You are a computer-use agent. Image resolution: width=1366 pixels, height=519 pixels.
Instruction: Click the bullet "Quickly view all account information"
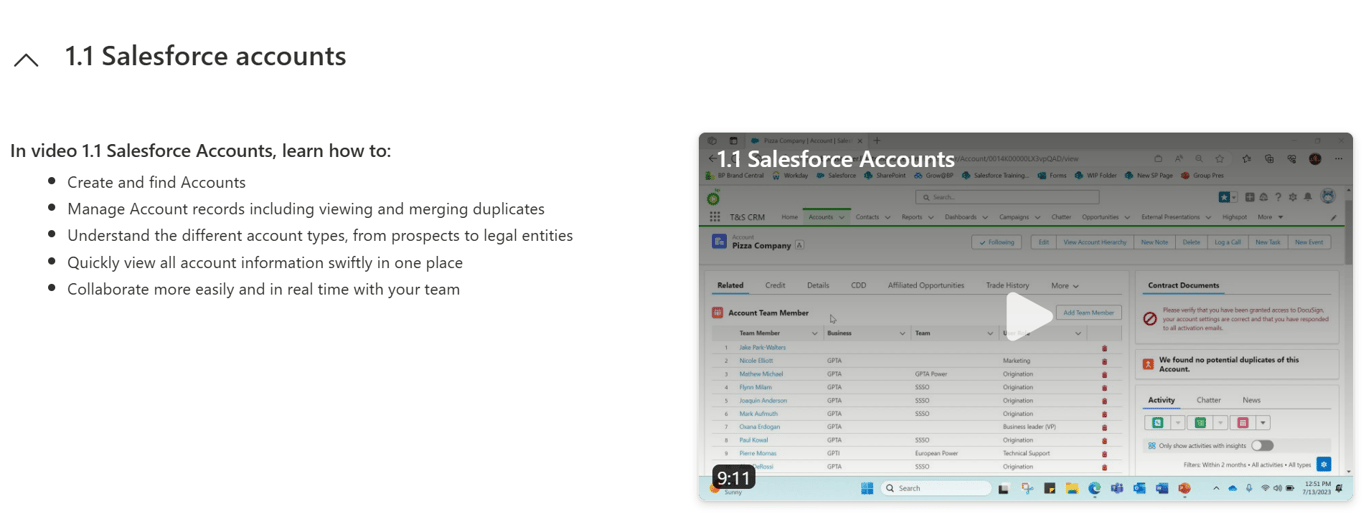coord(265,263)
